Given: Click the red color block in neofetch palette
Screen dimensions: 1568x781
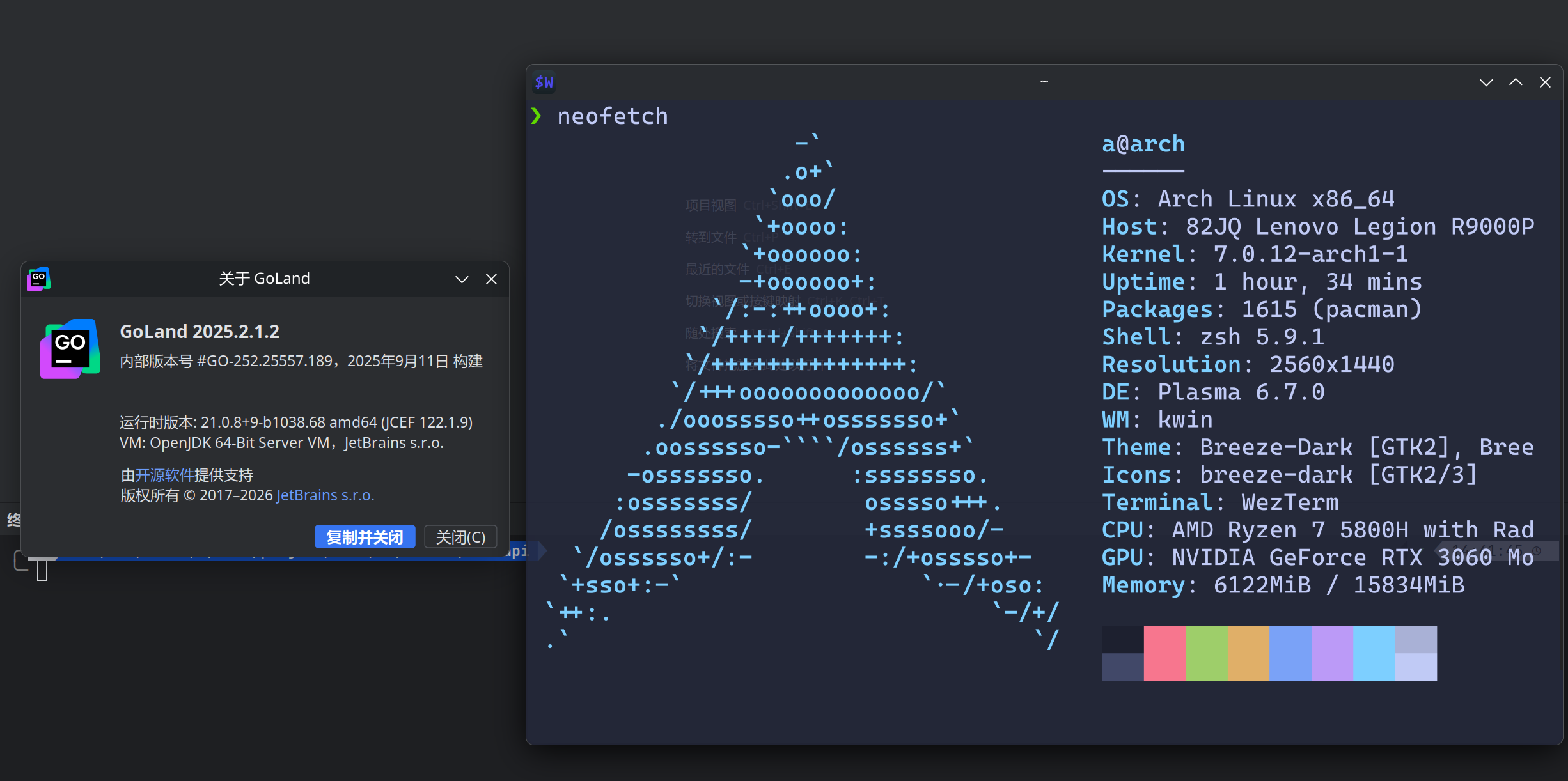Looking at the screenshot, I should (1164, 653).
